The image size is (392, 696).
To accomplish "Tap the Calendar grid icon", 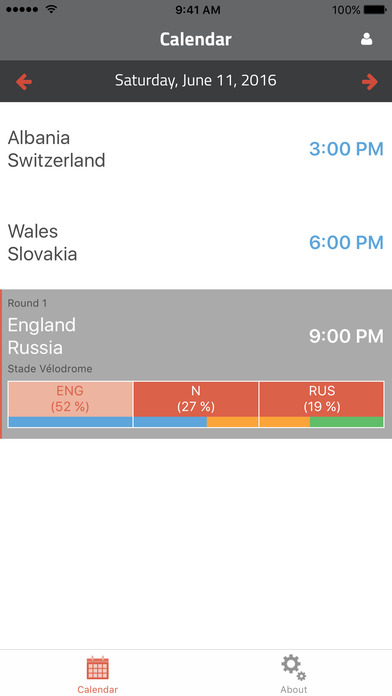I will click(98, 668).
